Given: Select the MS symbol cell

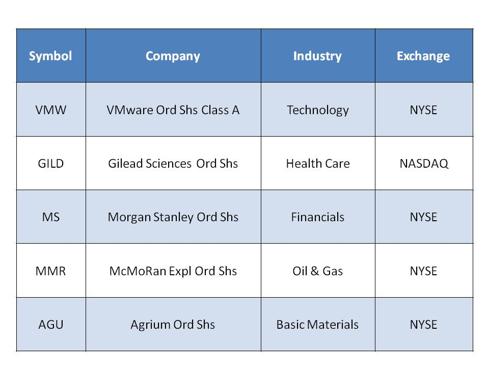Looking at the screenshot, I should click(51, 217).
